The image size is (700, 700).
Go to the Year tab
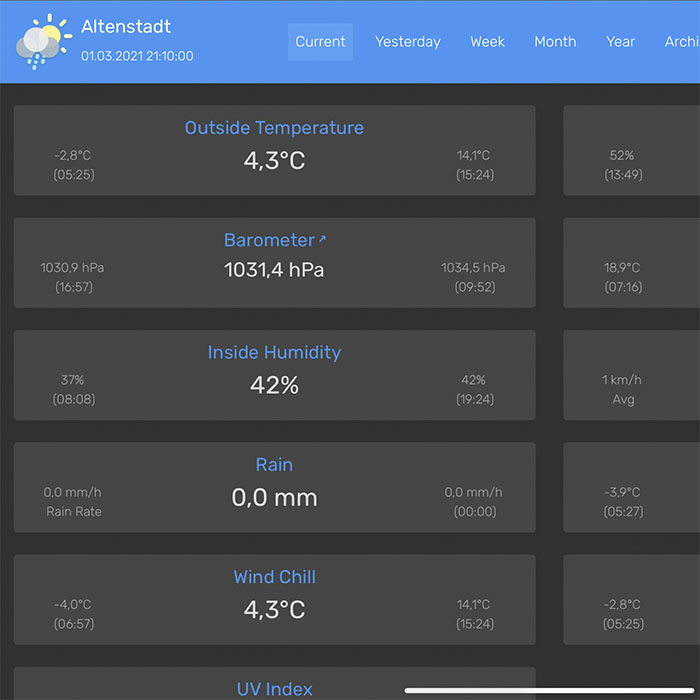(620, 42)
